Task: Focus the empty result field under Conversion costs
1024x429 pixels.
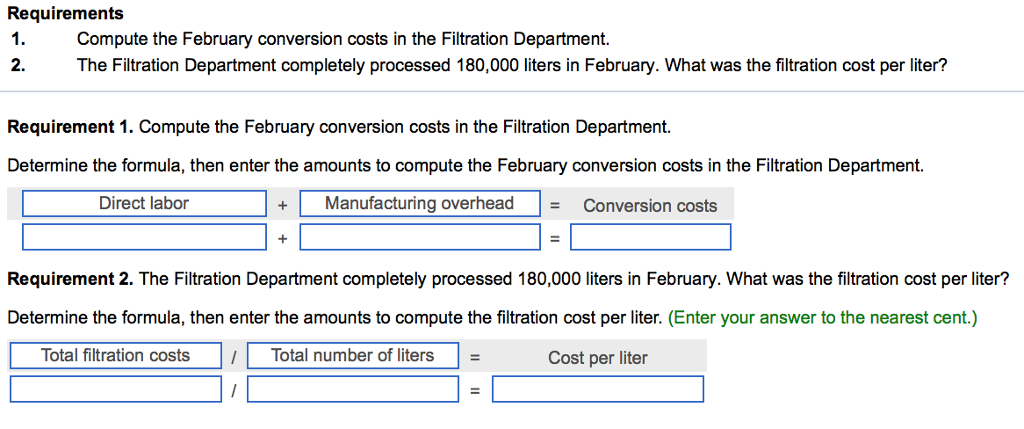Action: pyautogui.click(x=651, y=238)
